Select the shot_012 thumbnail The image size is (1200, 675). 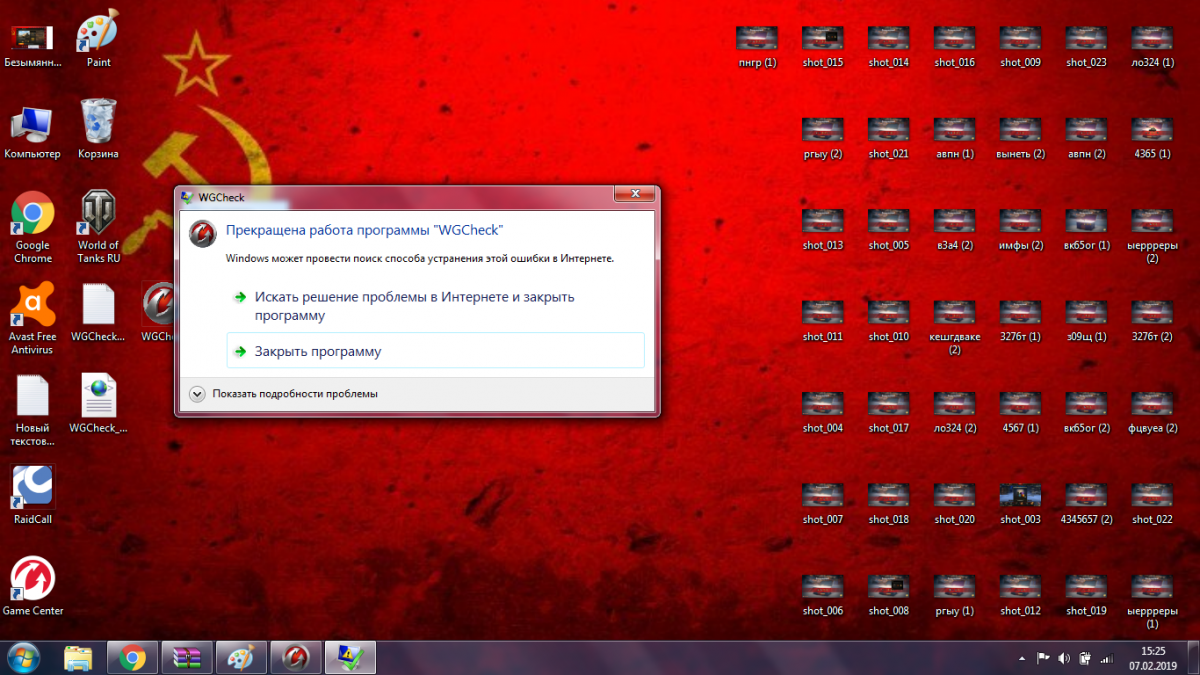click(1020, 596)
